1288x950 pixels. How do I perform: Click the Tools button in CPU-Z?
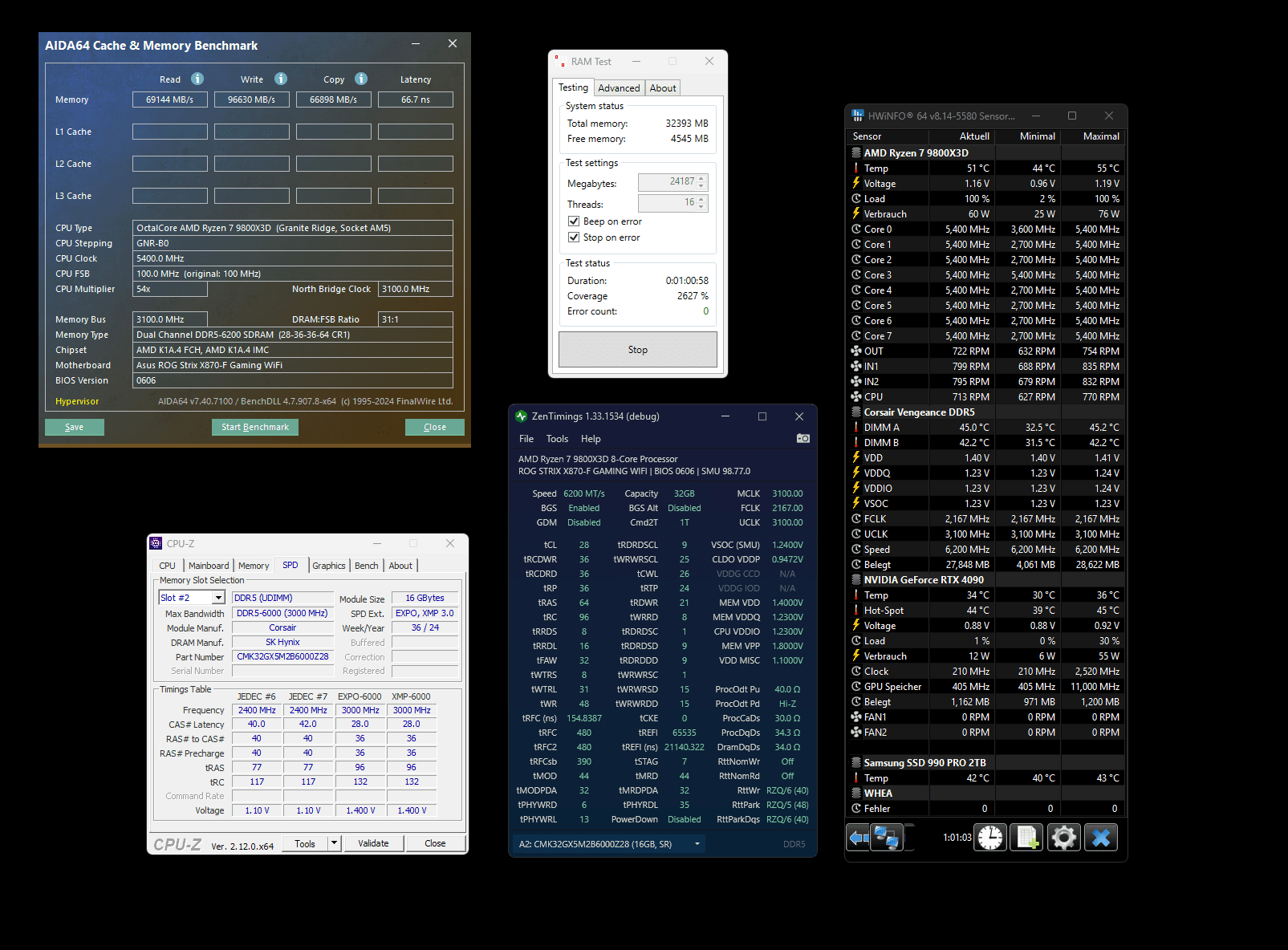305,843
